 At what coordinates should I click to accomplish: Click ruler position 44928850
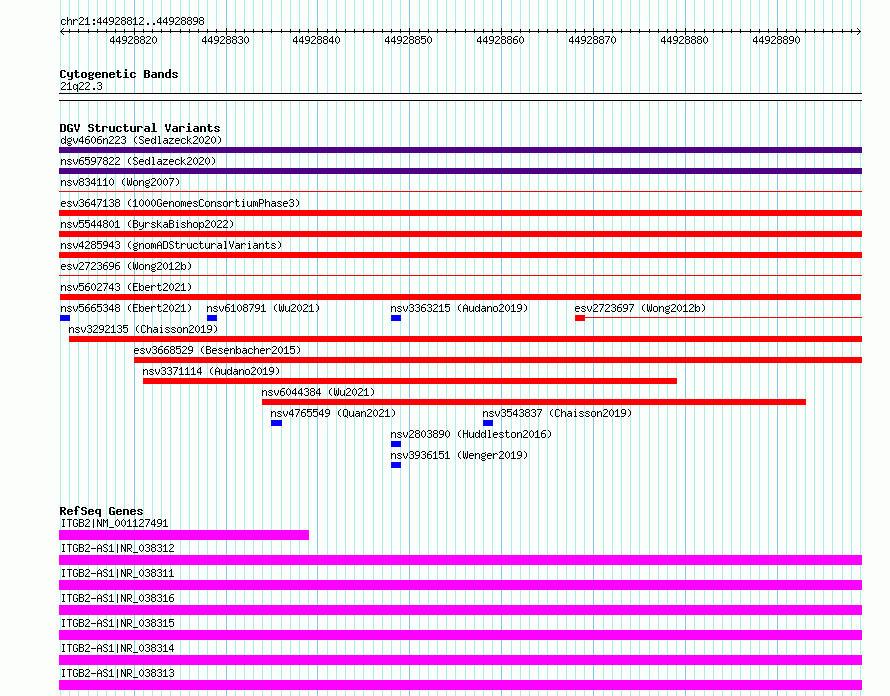click(x=408, y=40)
